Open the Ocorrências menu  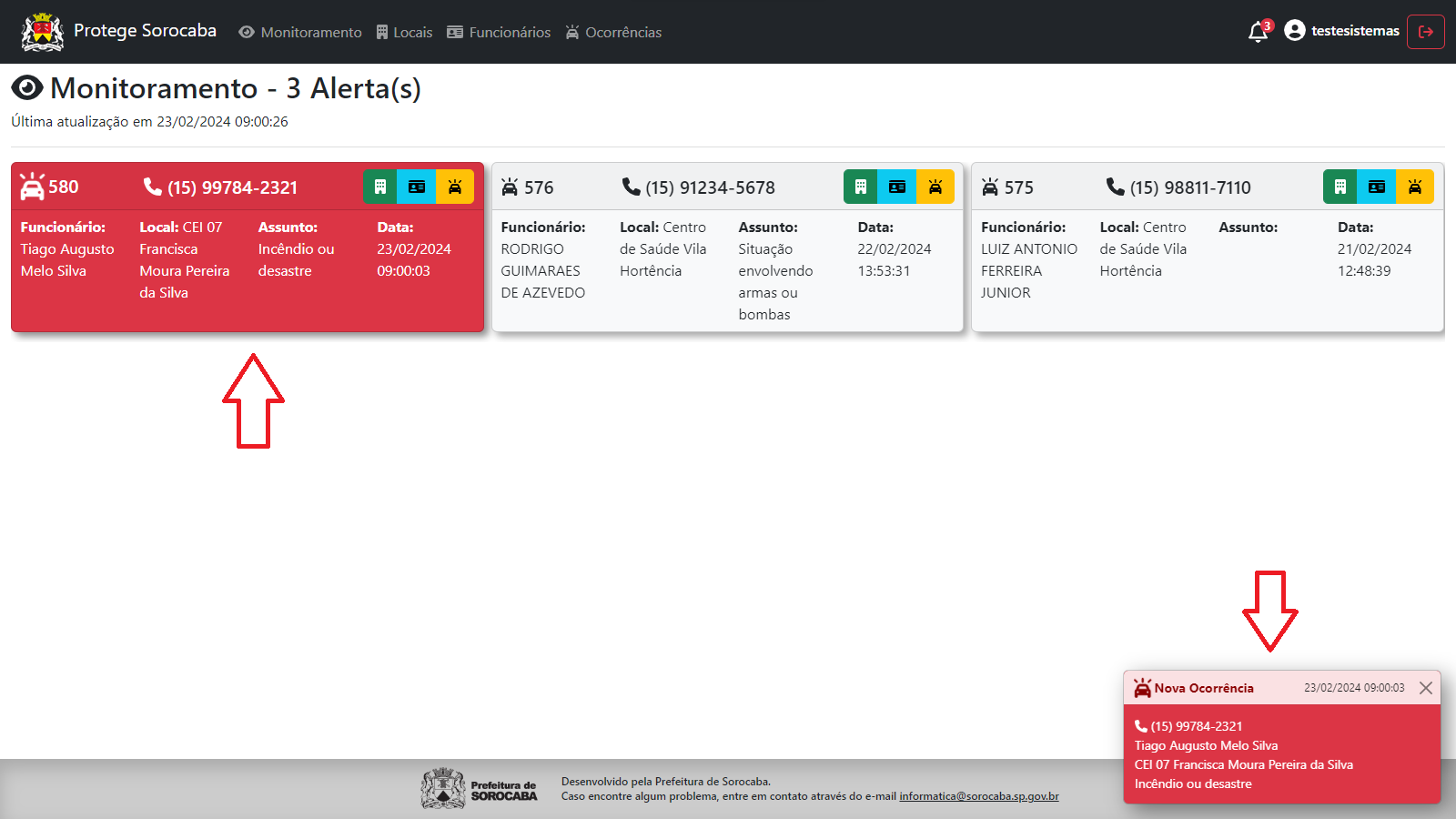pos(613,32)
